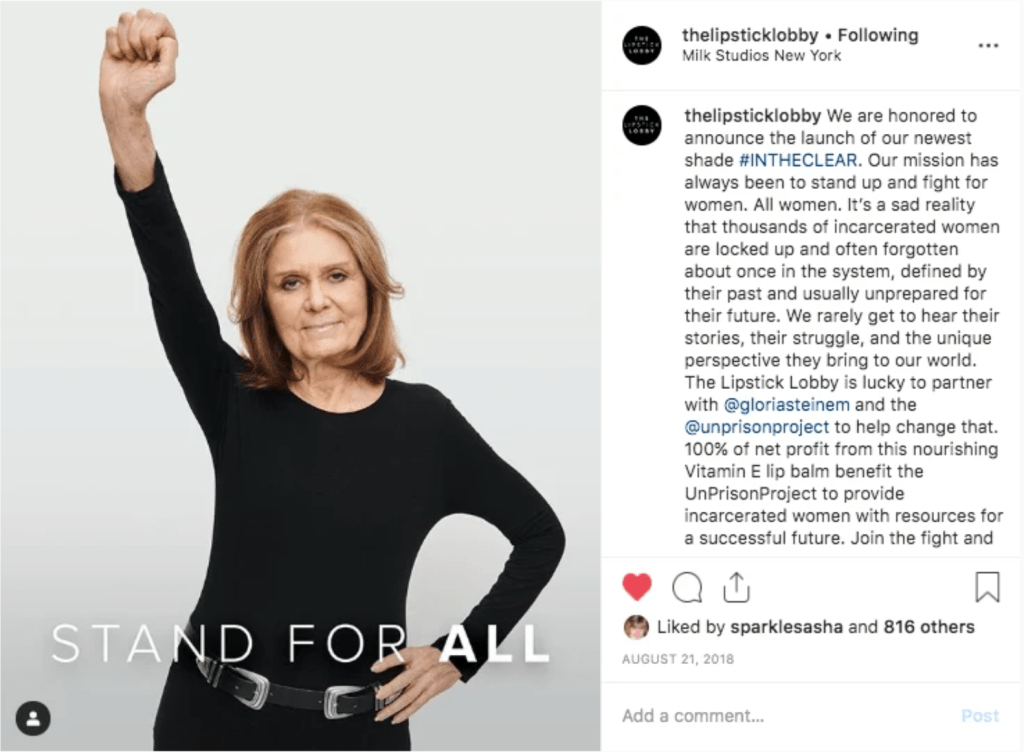Visit the @unprisonproject profile mention
The width and height of the screenshot is (1024, 752).
tap(757, 427)
